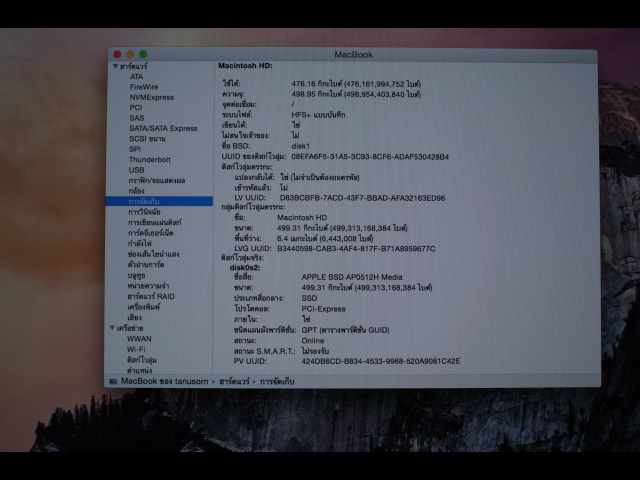Select ตำแหน่ง in the sidebar

click(140, 371)
